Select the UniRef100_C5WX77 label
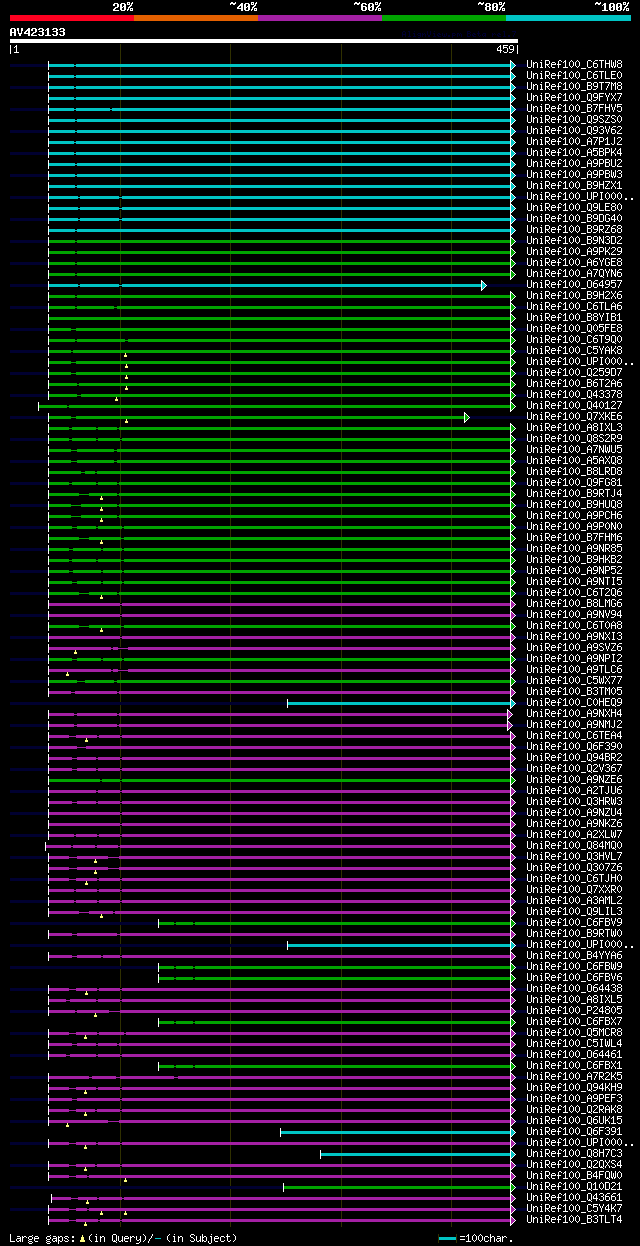The height and width of the screenshot is (1246, 640). 574,680
